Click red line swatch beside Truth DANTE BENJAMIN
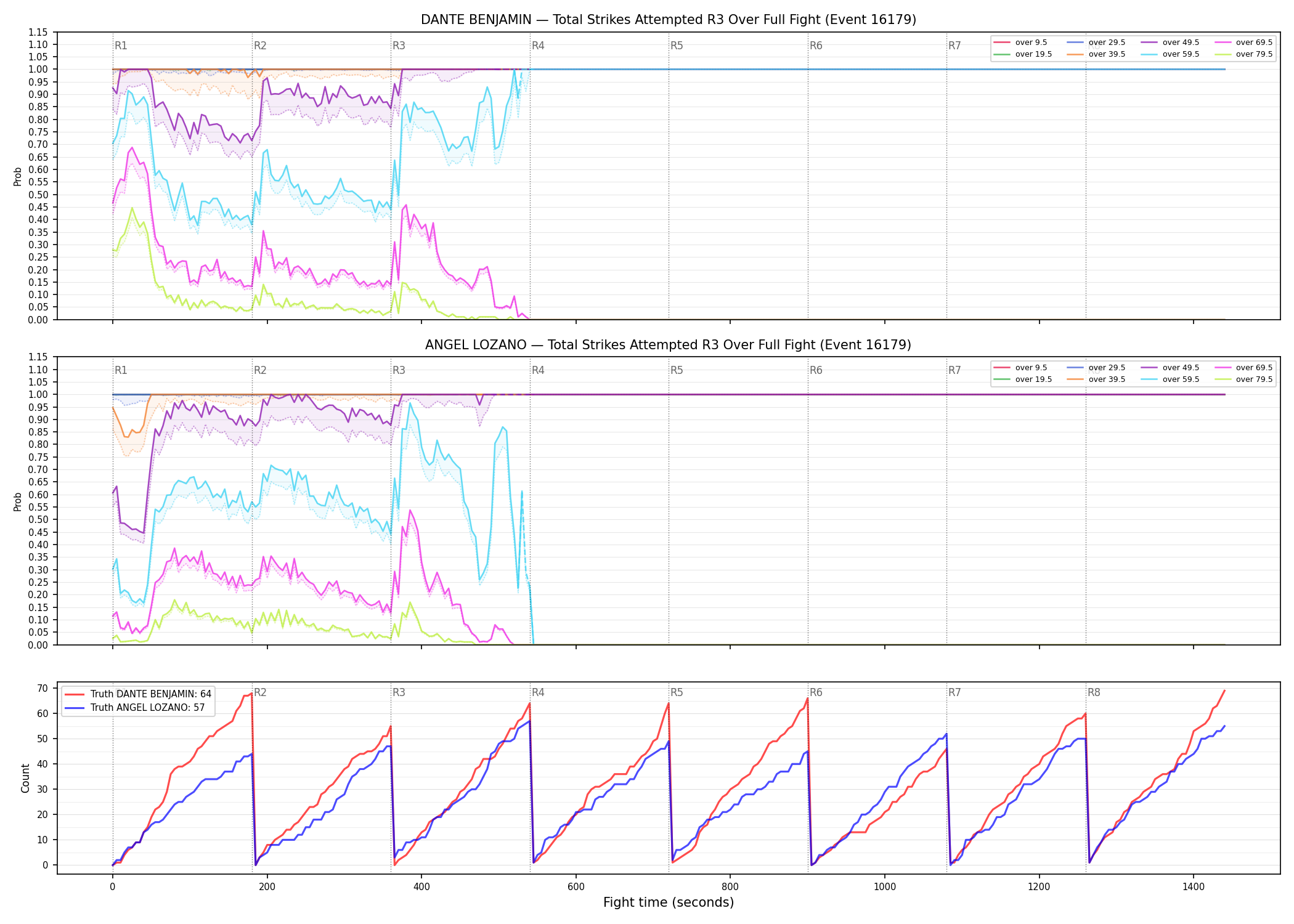 tap(74, 694)
